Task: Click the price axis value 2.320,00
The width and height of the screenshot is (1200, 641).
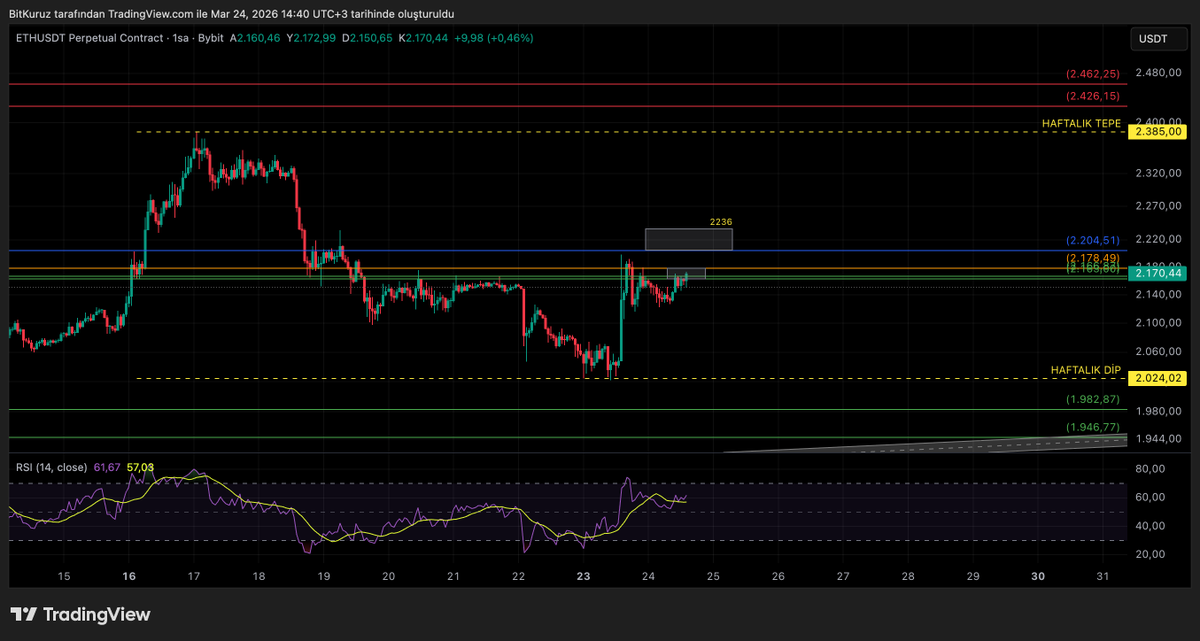Action: click(1157, 173)
